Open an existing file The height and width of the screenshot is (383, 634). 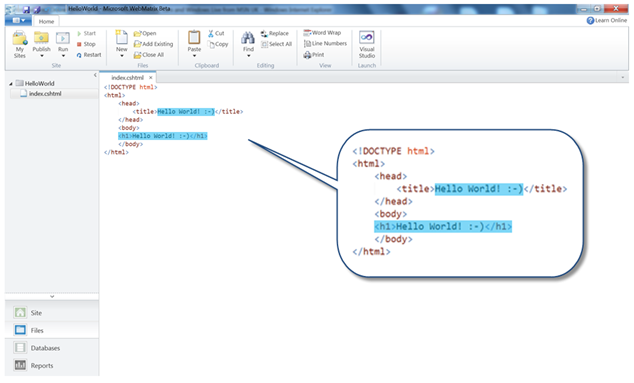pyautogui.click(x=145, y=33)
